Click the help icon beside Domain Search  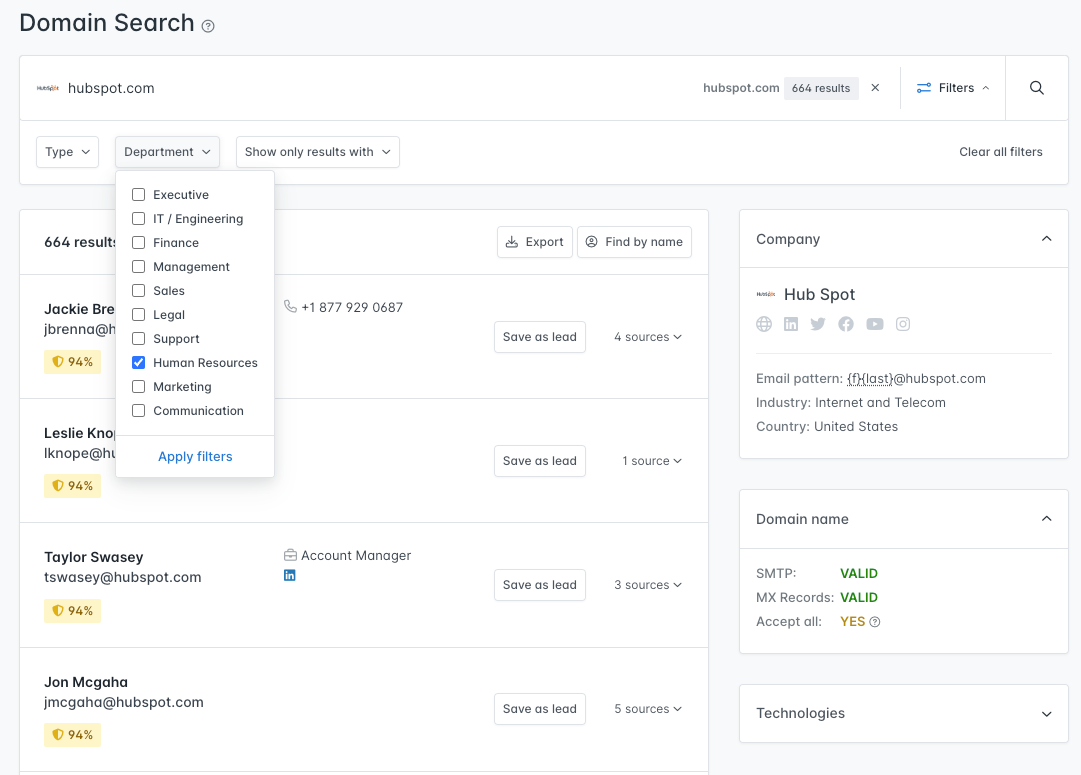(208, 26)
